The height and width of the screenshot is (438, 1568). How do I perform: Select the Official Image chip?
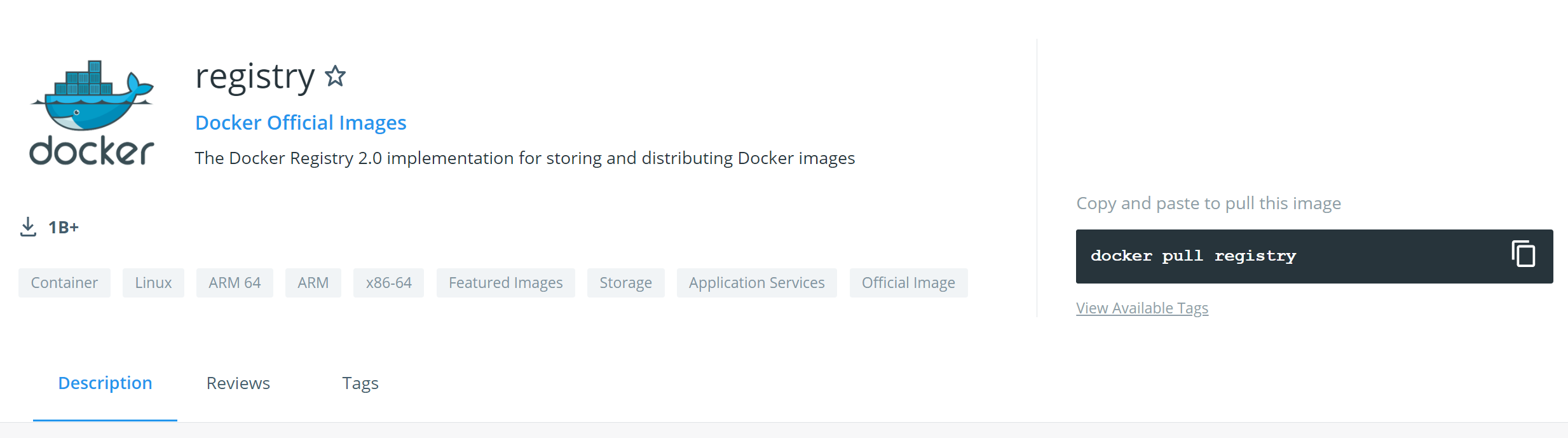(x=909, y=283)
